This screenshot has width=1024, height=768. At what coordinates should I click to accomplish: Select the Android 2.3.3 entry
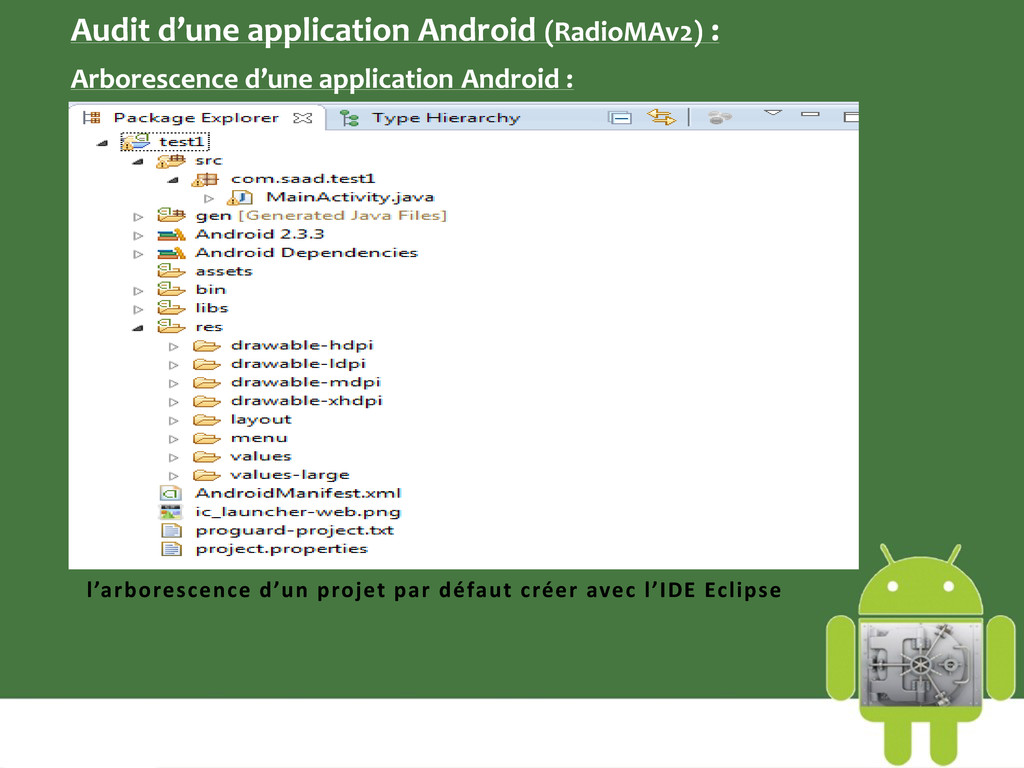259,234
